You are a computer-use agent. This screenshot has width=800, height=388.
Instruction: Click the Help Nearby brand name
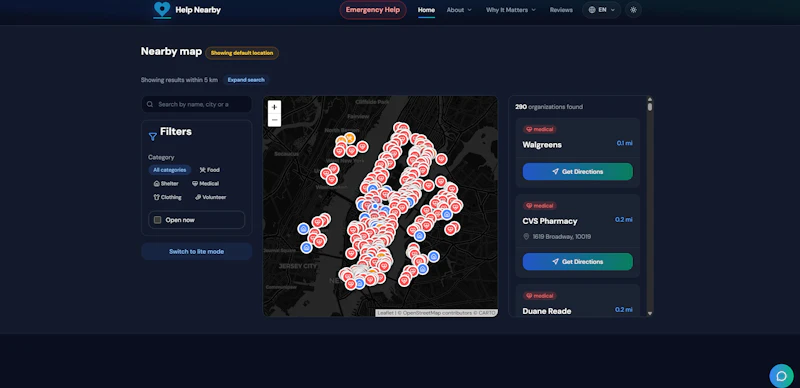198,10
